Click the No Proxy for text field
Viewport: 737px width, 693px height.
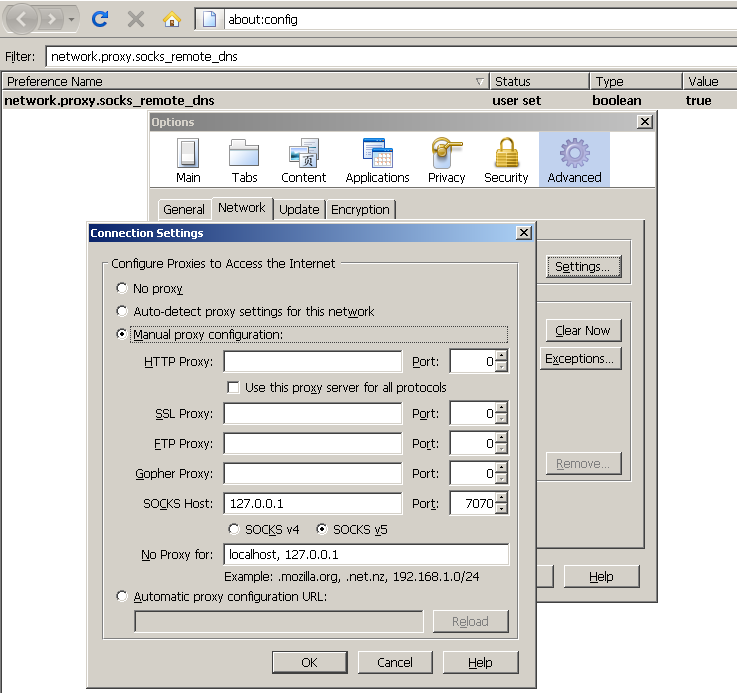click(366, 555)
